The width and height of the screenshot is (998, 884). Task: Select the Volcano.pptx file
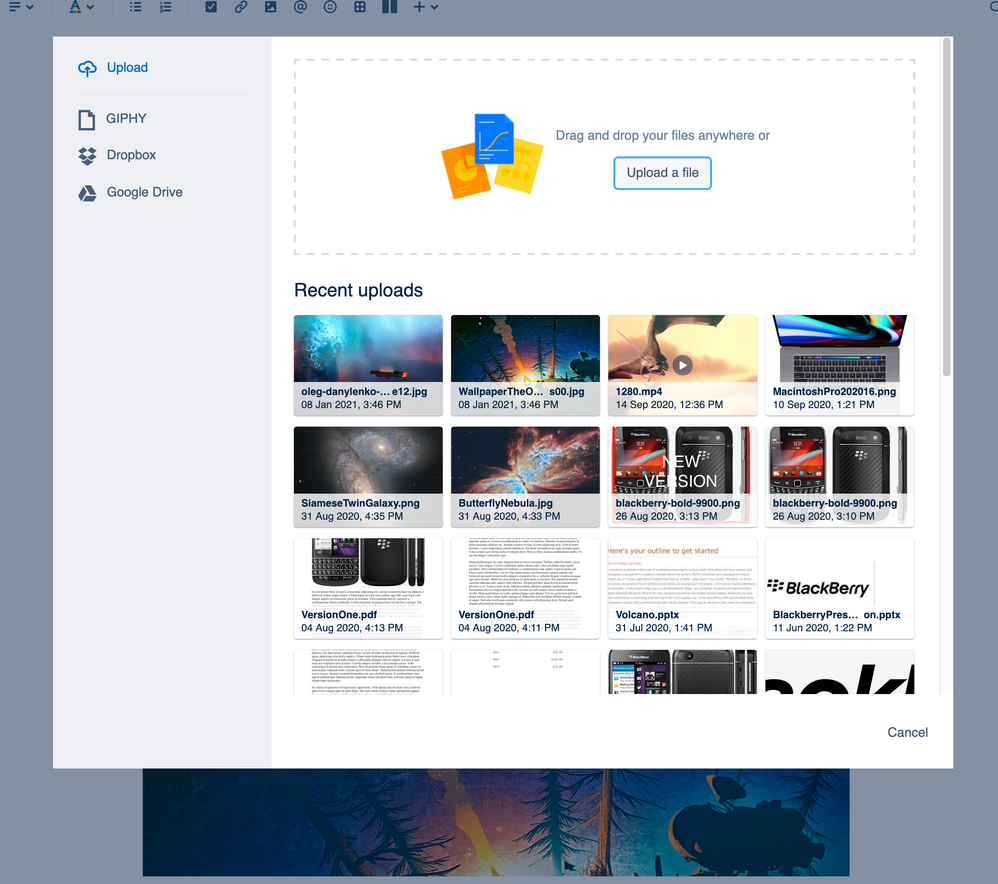[682, 588]
